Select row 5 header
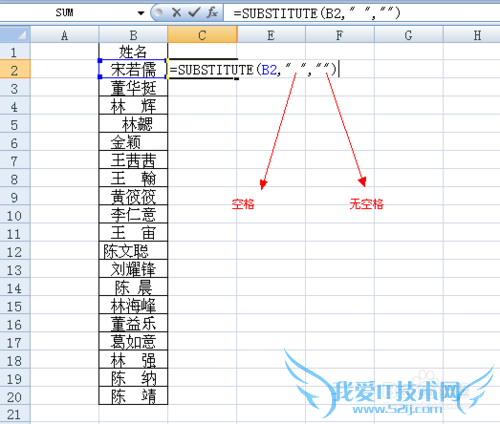 click(15, 124)
